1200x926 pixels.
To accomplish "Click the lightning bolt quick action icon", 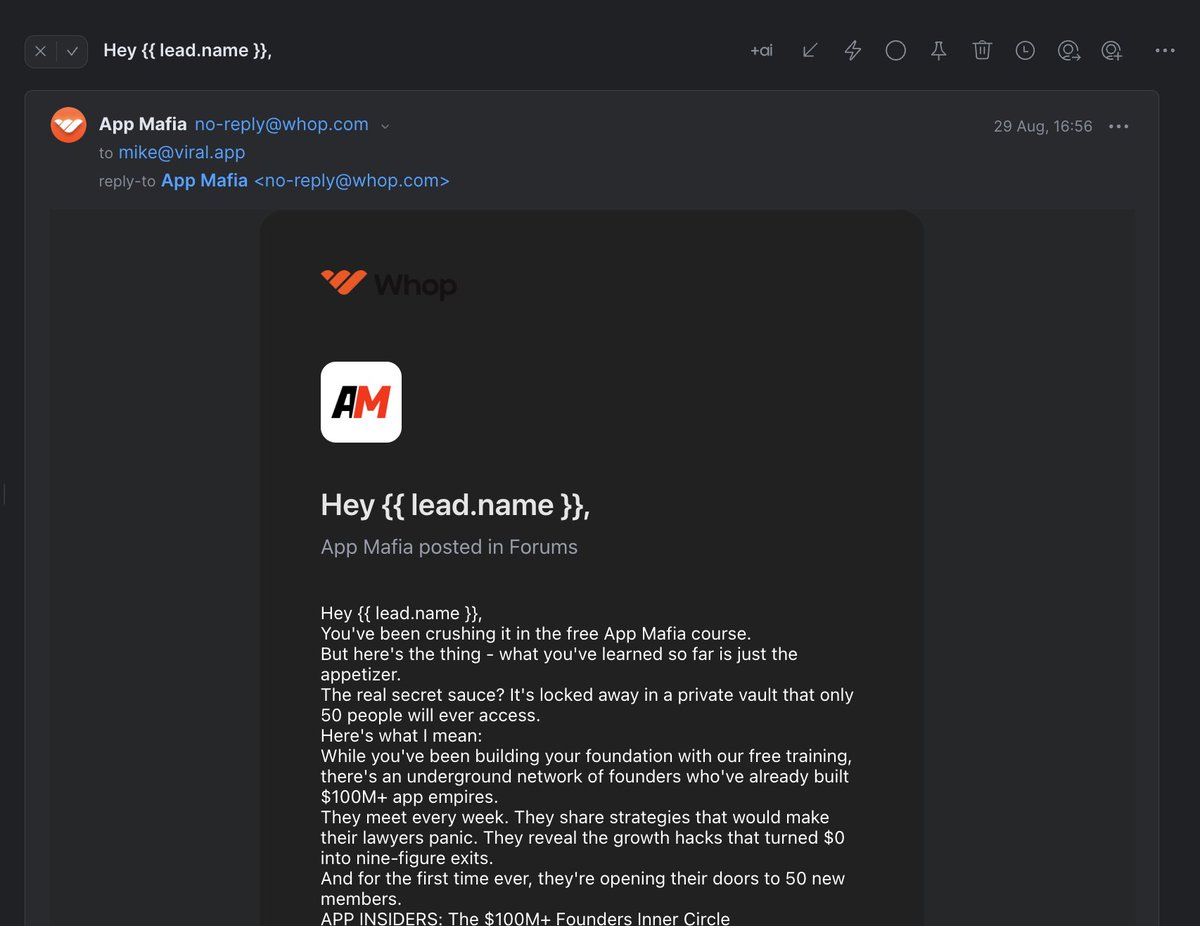I will coord(853,50).
